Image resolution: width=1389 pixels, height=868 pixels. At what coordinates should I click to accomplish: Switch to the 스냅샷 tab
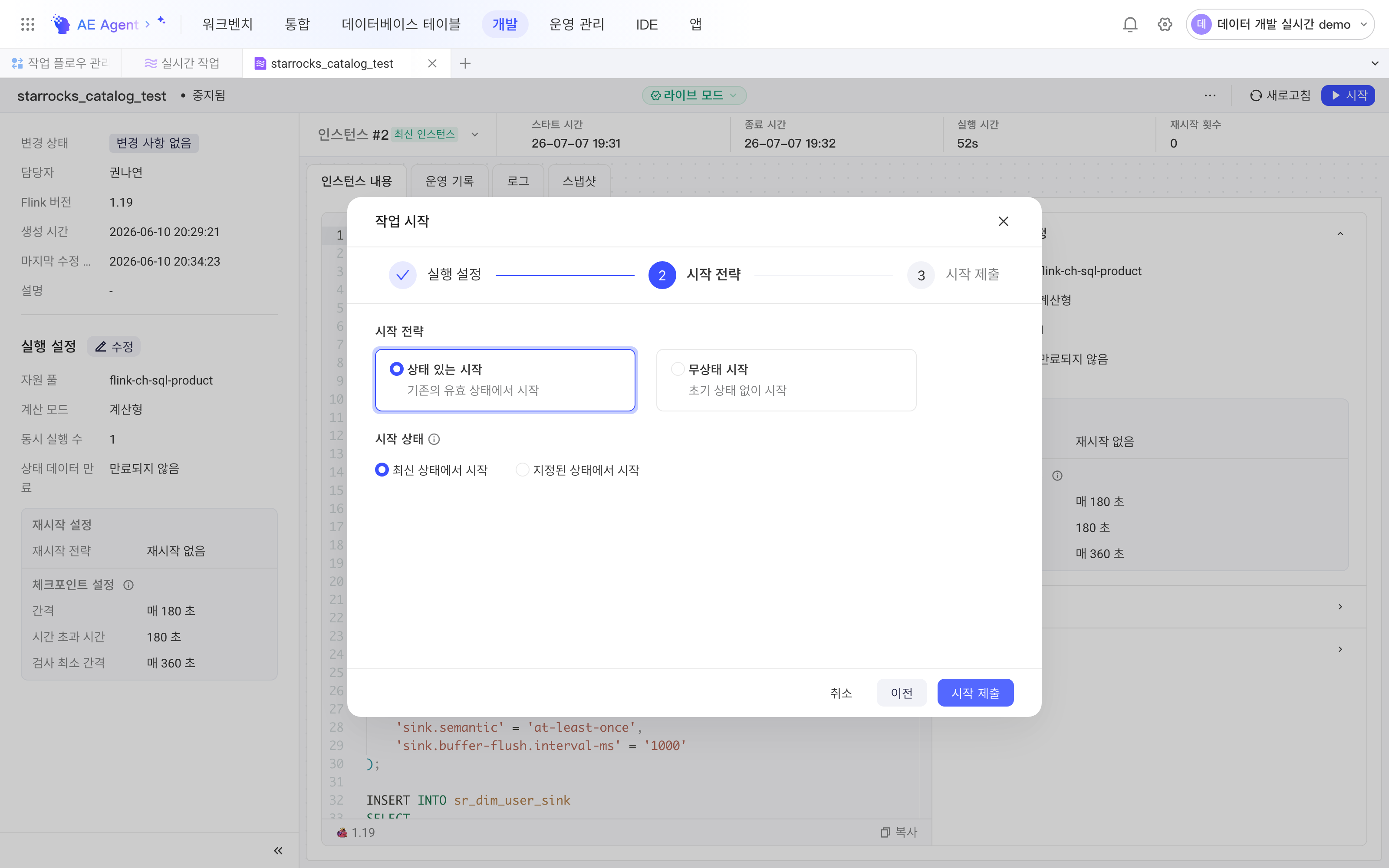pos(579,181)
